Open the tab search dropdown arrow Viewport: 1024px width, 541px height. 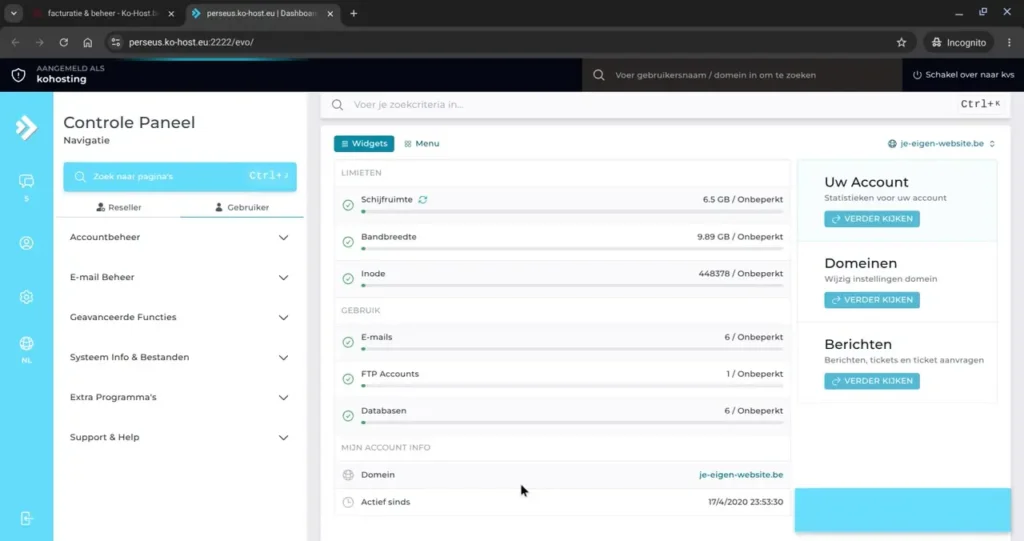[13, 13]
